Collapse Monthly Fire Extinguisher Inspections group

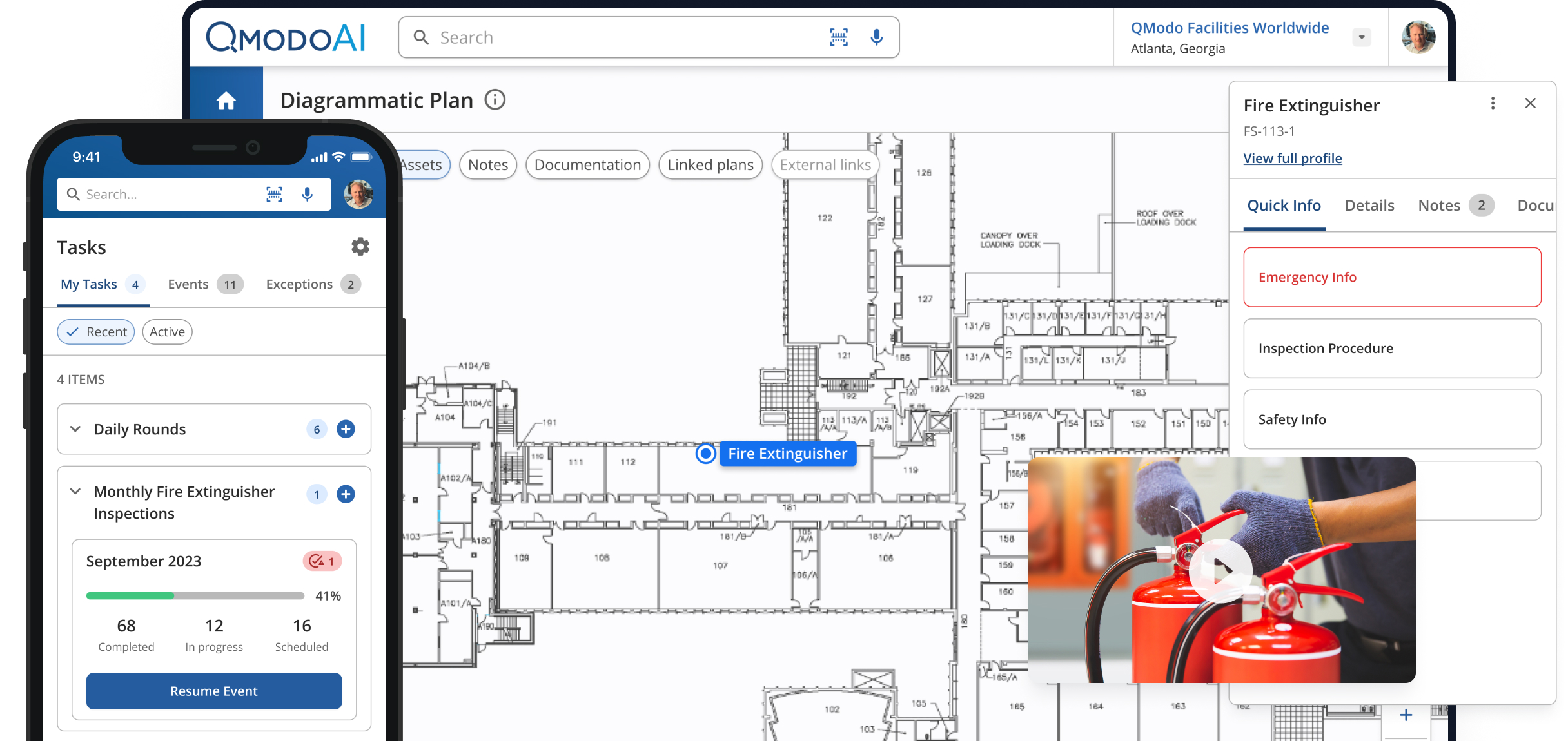(75, 492)
